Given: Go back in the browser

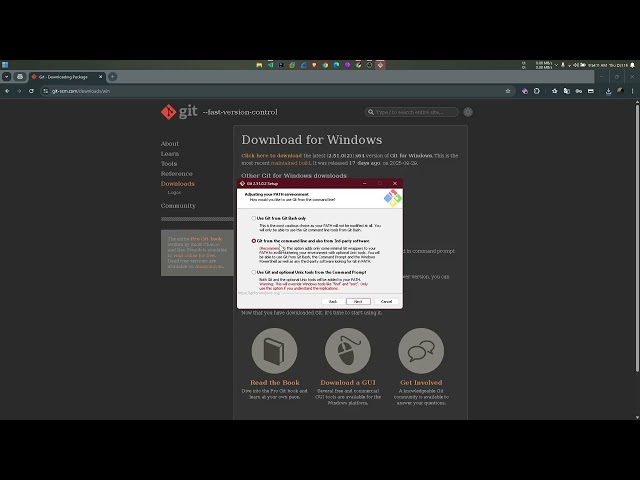Looking at the screenshot, I should (x=7, y=91).
